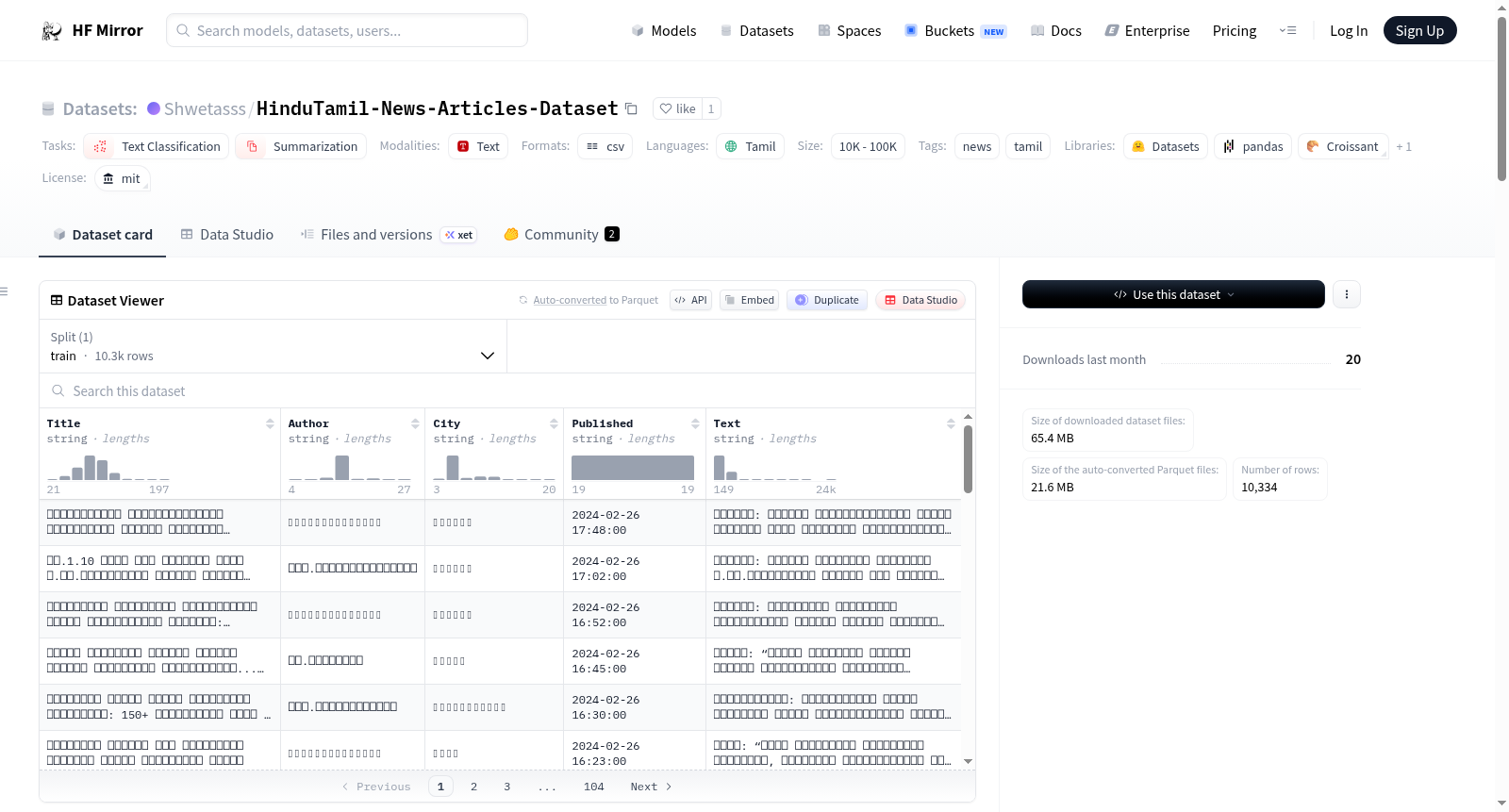Open the more-options kebab menu beside Use this dataset
This screenshot has width=1509, height=812.
point(1347,294)
